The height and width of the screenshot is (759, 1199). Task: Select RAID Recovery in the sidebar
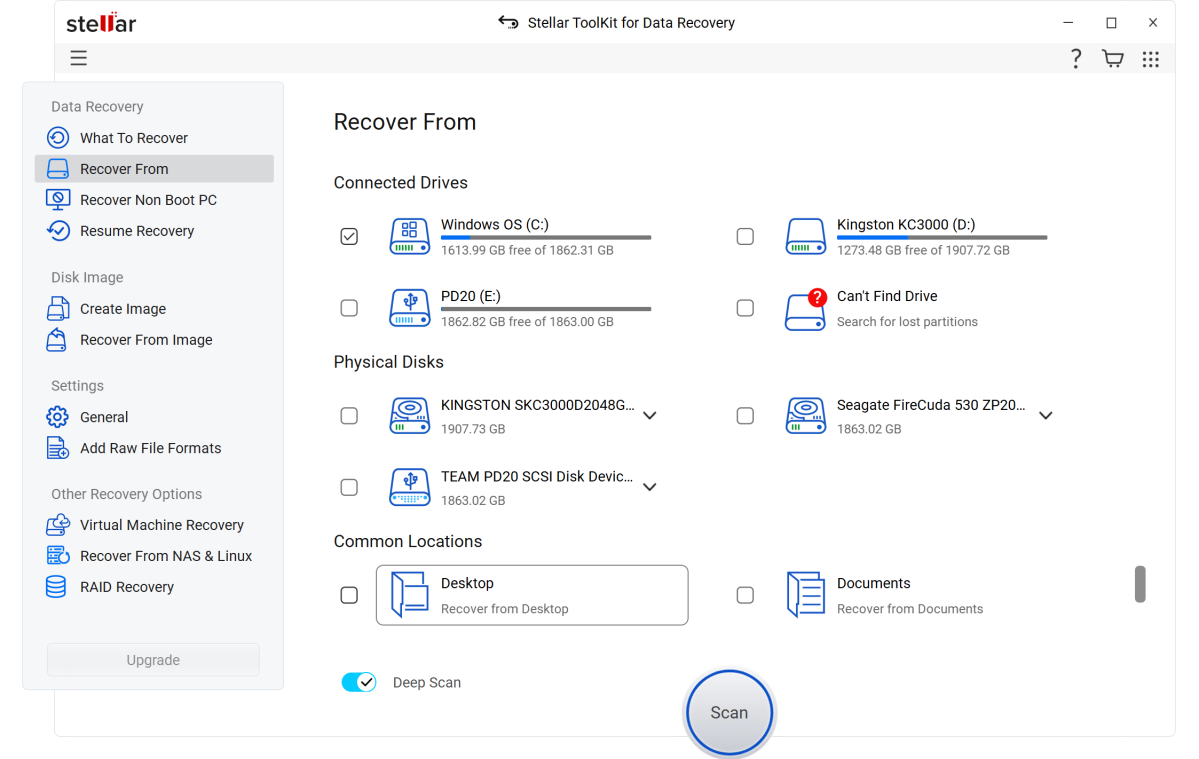tap(127, 587)
